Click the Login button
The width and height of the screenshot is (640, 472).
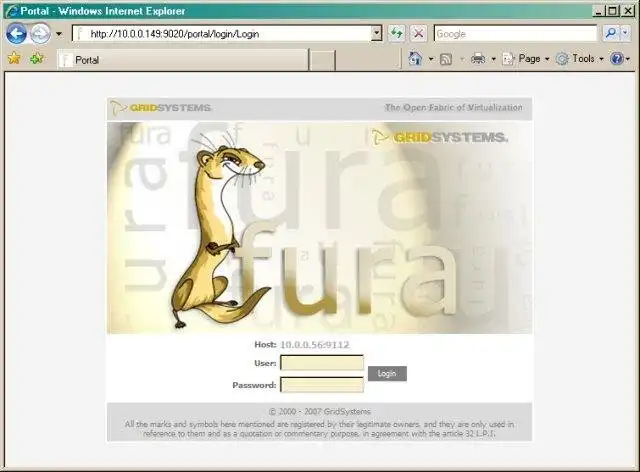(x=387, y=373)
